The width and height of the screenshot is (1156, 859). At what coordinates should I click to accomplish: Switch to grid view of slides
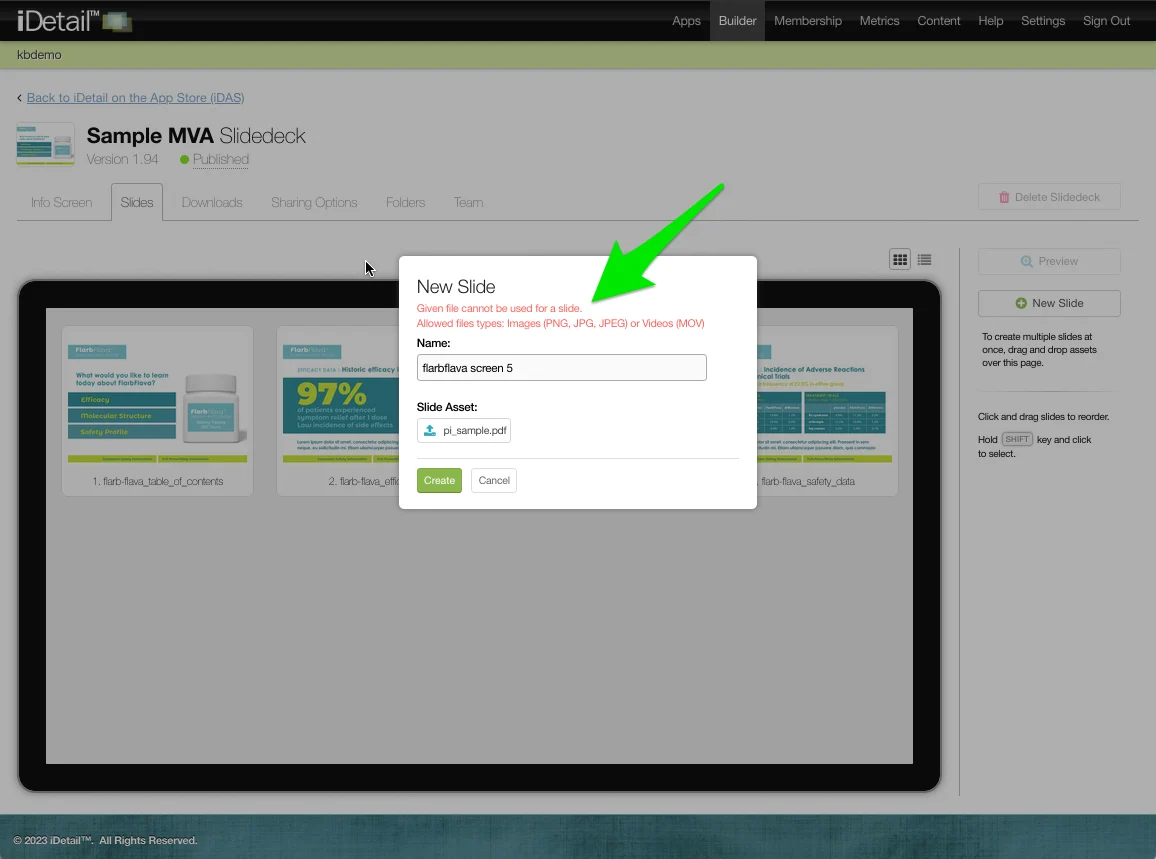[x=899, y=260]
